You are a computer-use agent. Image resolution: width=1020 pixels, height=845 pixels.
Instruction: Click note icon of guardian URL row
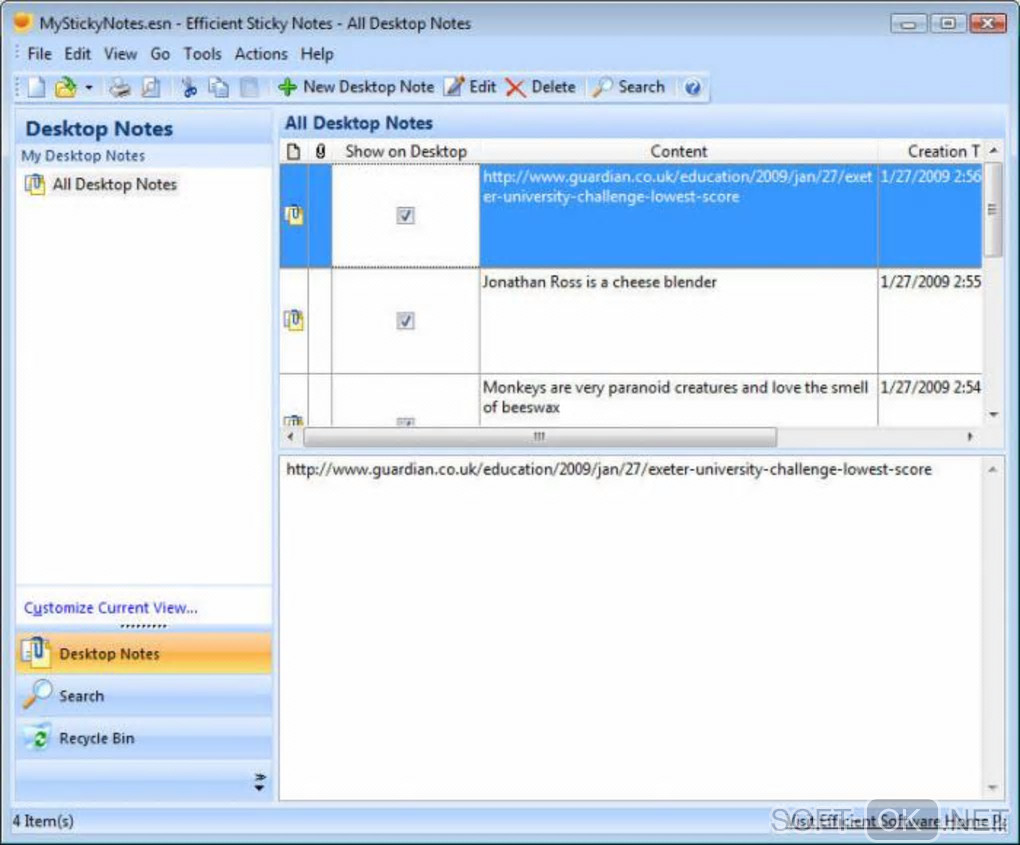click(x=294, y=215)
